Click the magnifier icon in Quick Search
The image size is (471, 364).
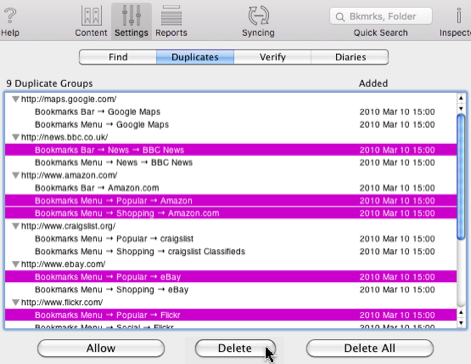tap(340, 17)
